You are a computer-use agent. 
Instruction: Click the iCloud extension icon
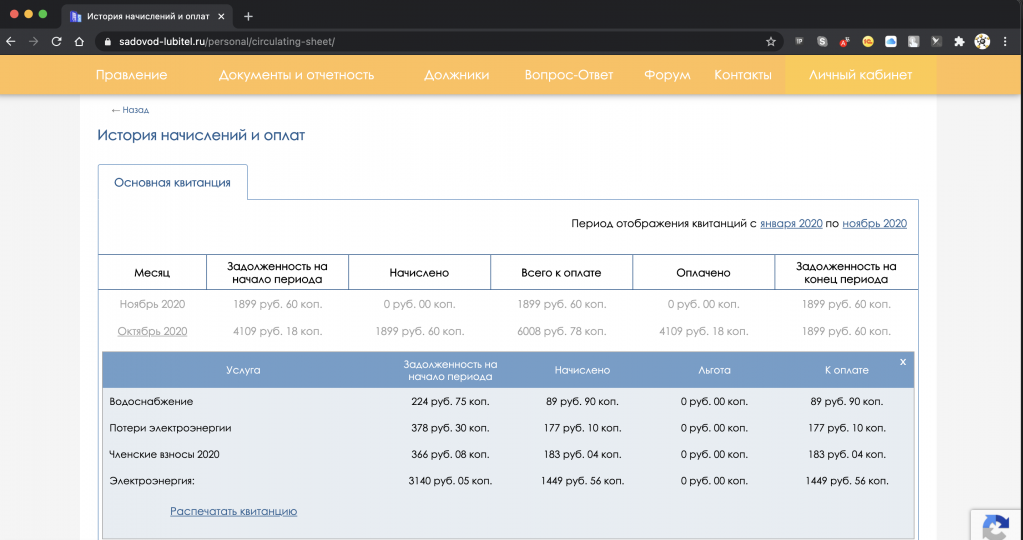889,42
